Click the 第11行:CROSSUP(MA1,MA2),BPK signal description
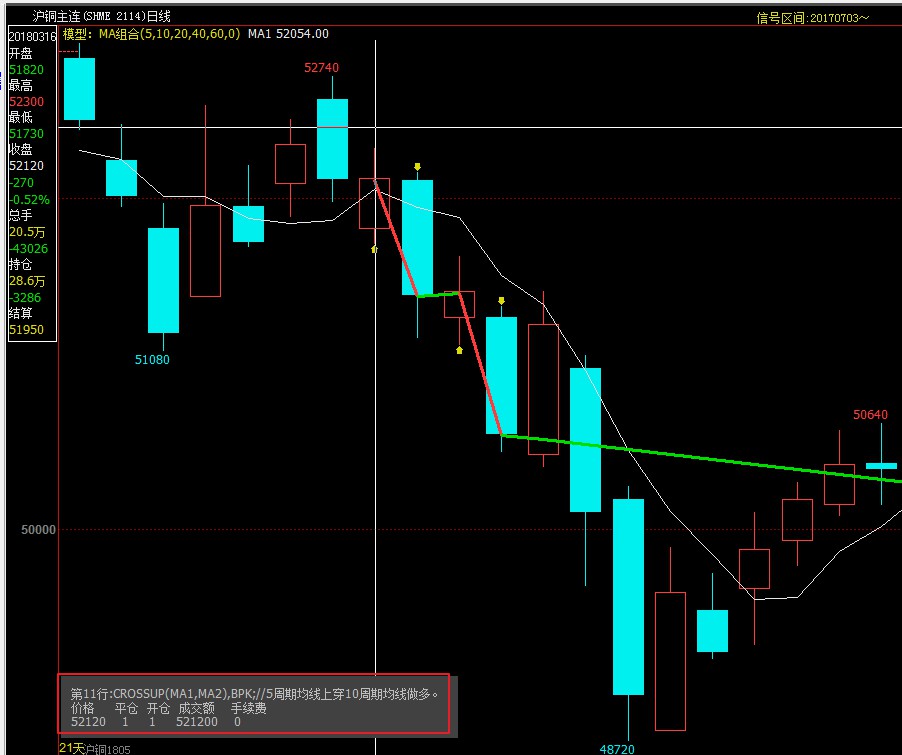 254,694
